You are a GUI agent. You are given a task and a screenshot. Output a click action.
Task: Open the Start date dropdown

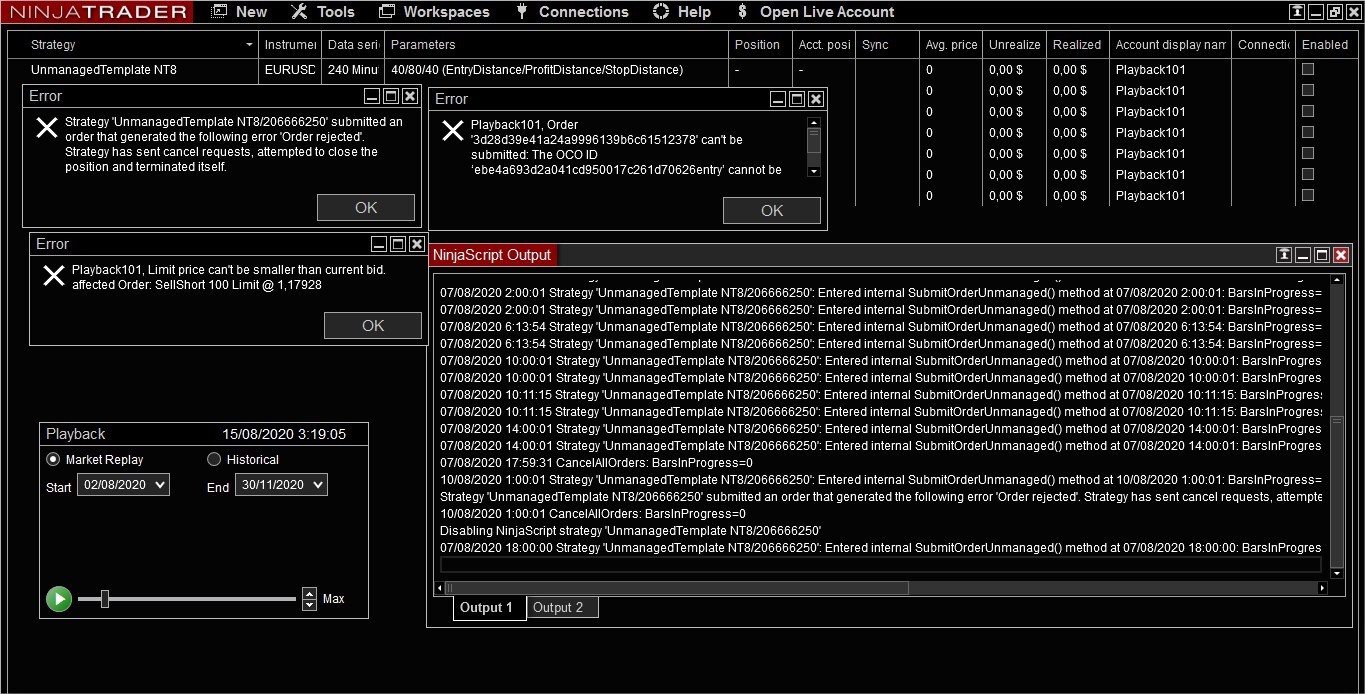tap(123, 484)
